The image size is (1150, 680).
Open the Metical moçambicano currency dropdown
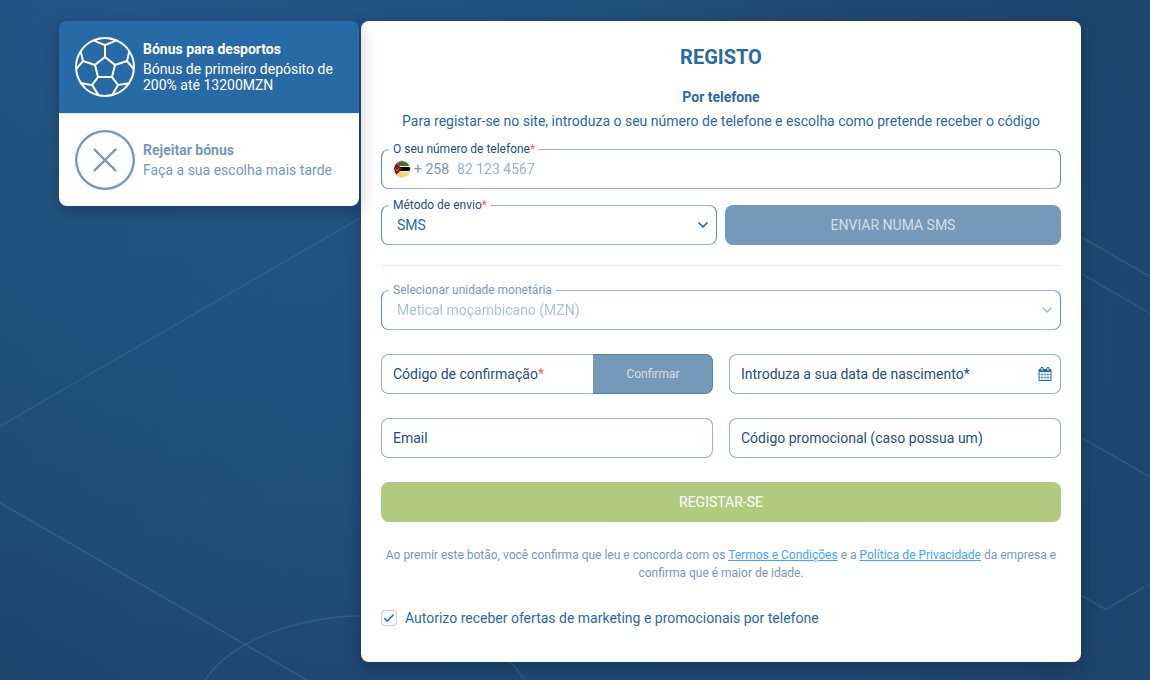(x=721, y=310)
